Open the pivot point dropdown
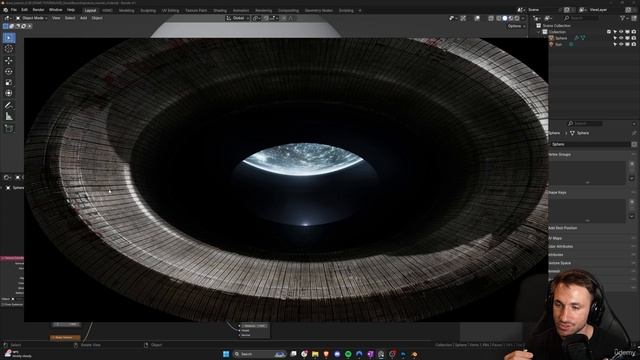This screenshot has height=360, width=640. point(256,18)
